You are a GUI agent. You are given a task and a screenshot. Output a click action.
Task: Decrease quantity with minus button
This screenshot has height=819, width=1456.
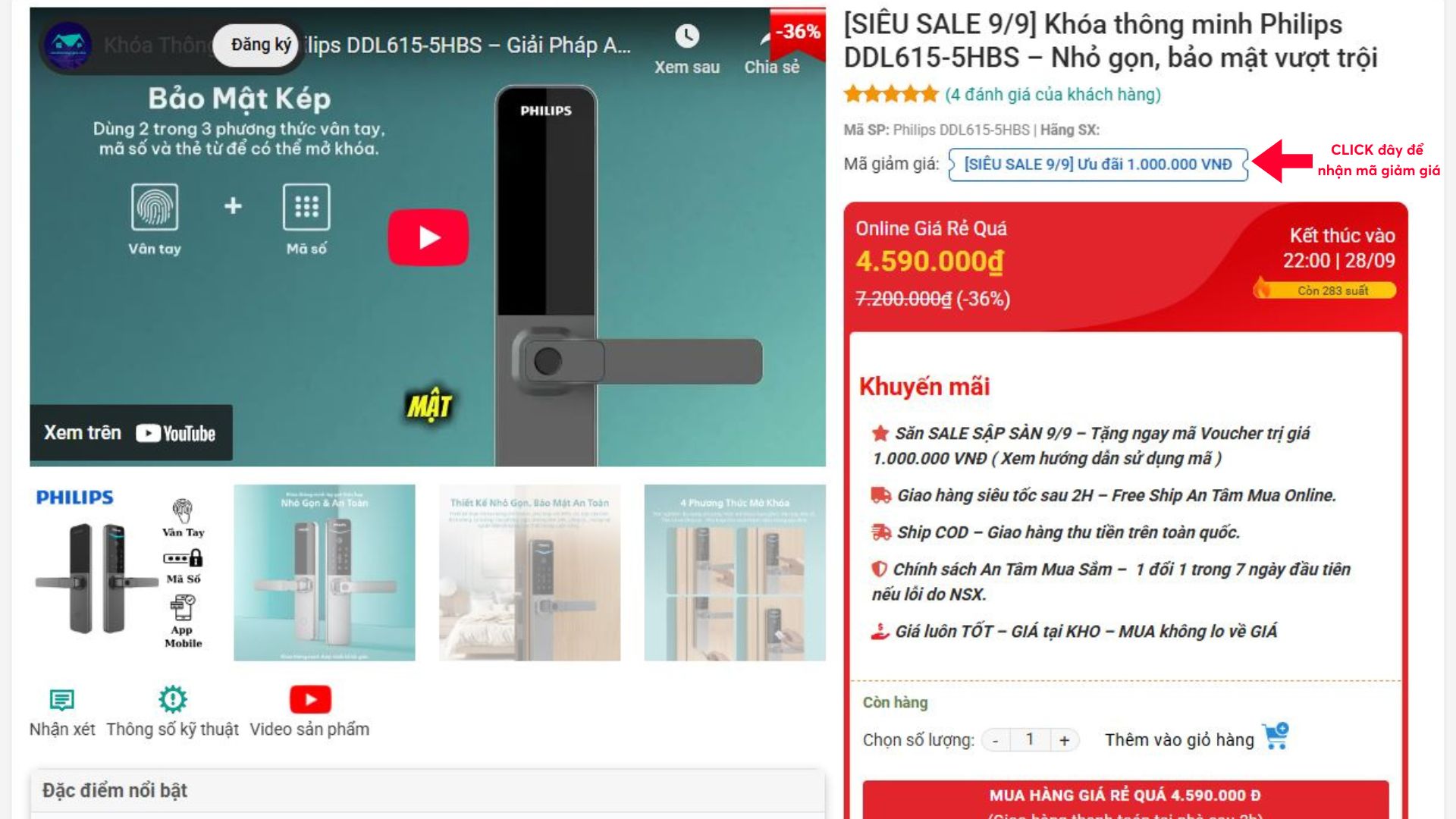(996, 740)
